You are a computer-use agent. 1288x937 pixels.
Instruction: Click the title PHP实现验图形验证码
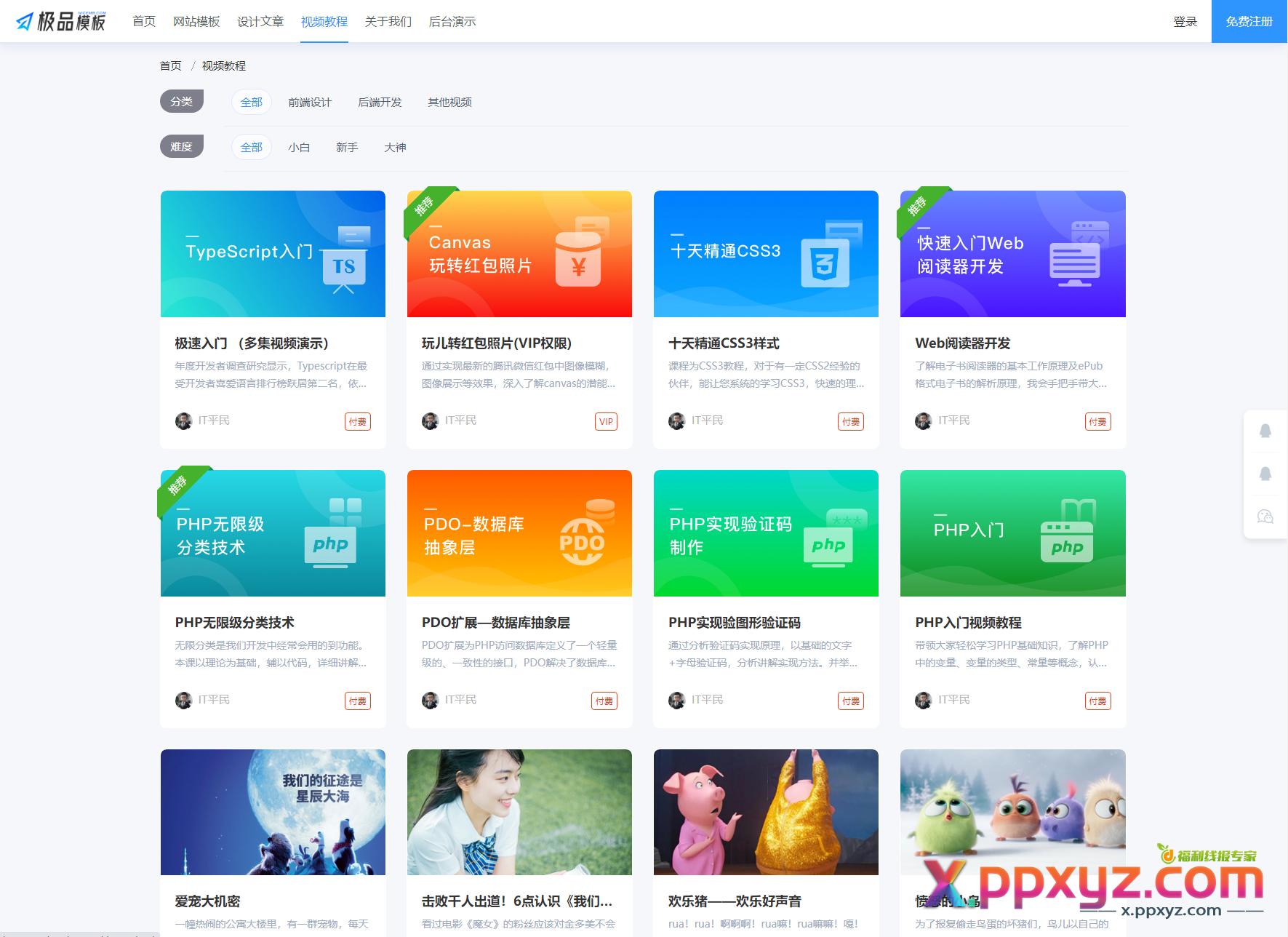point(735,623)
